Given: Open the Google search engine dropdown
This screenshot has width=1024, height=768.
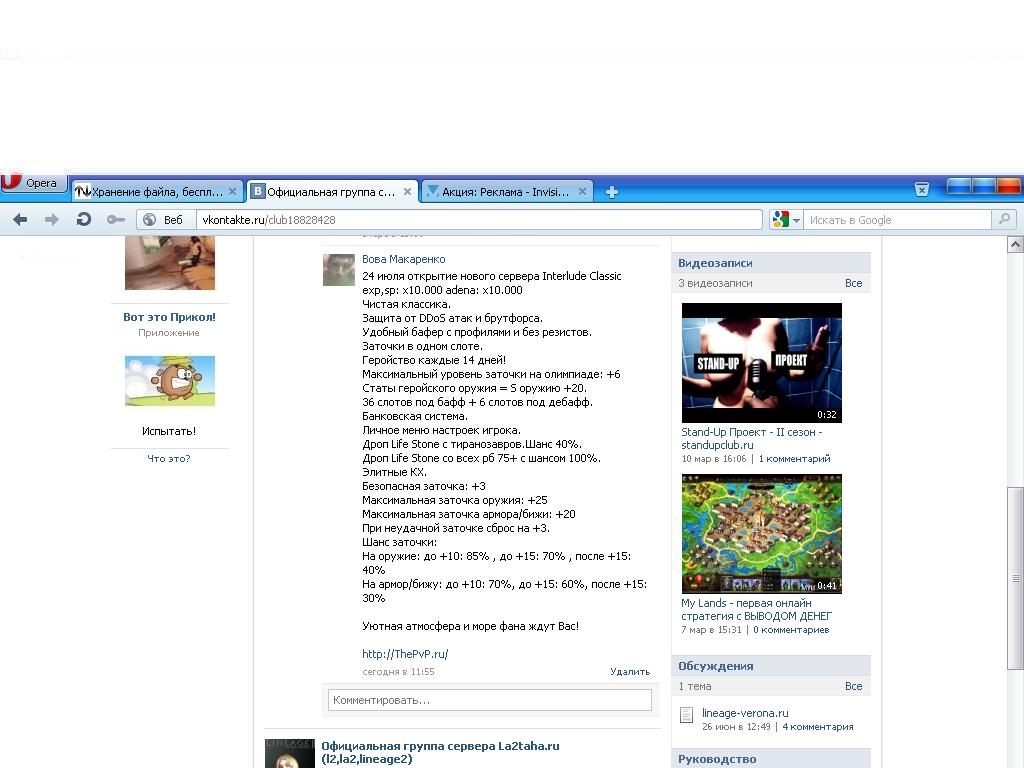Looking at the screenshot, I should point(786,220).
